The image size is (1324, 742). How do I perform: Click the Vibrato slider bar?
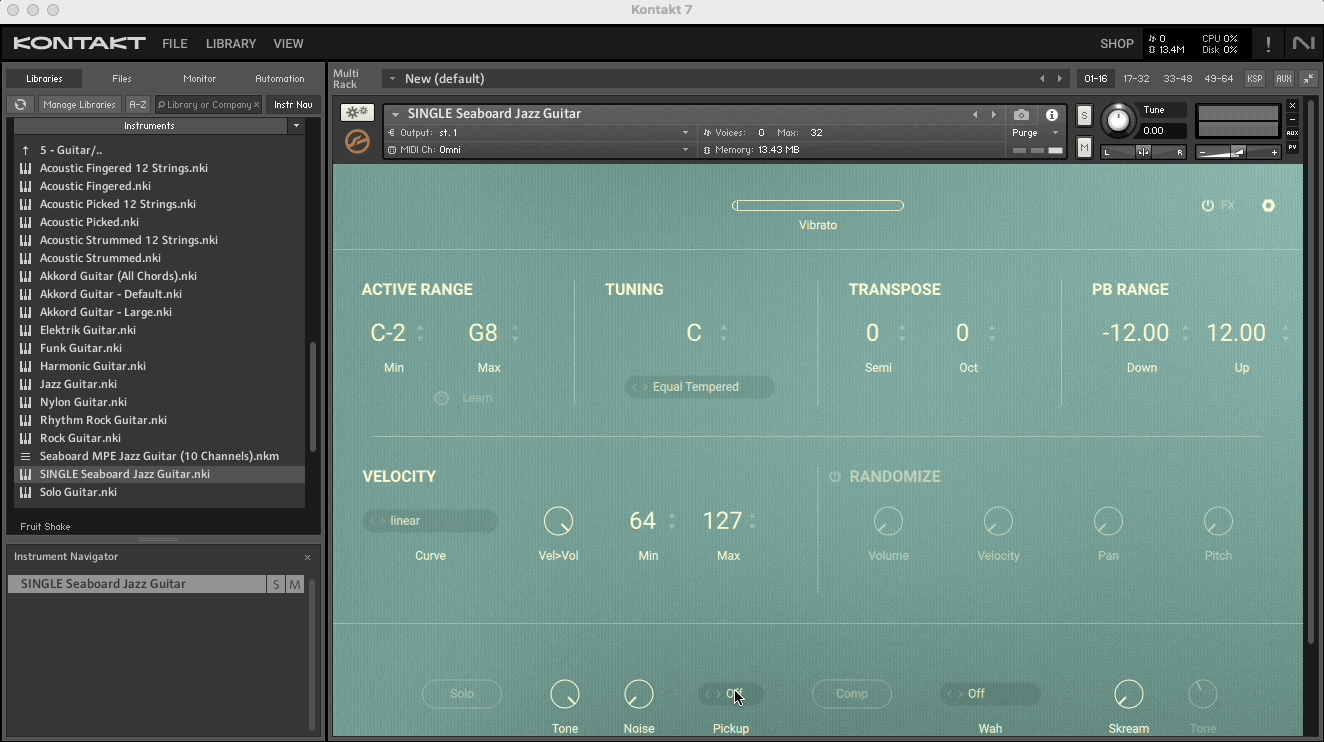pyautogui.click(x=818, y=206)
